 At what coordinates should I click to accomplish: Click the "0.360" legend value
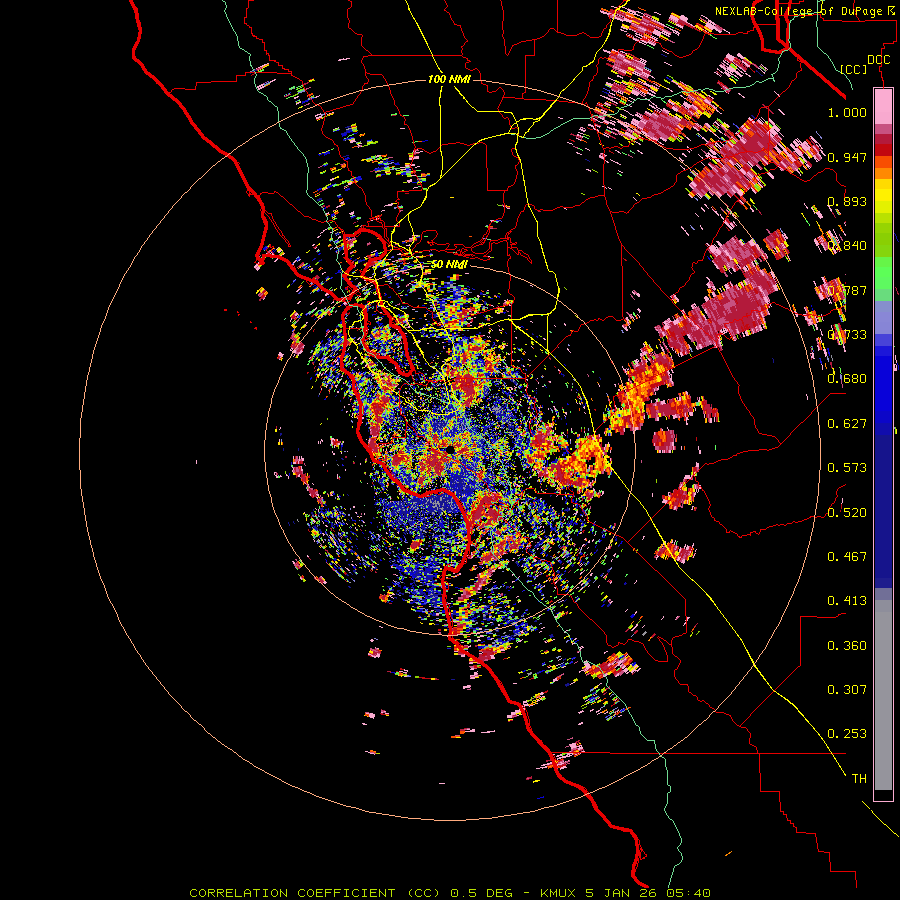[847, 646]
